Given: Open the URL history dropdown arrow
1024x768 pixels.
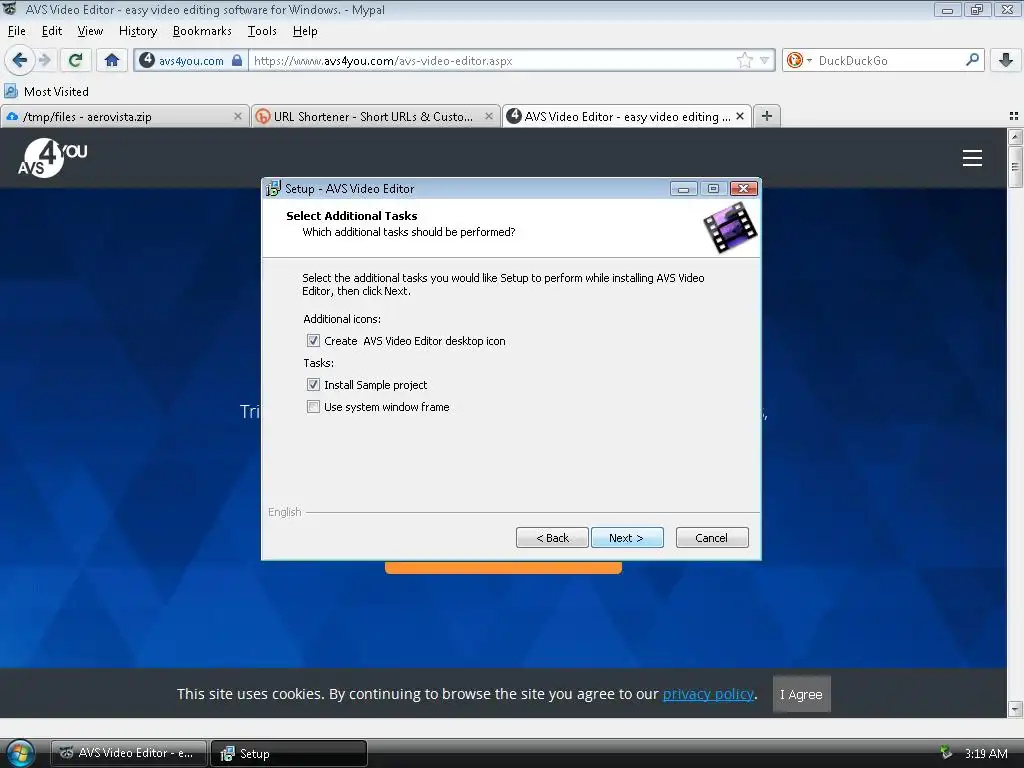Looking at the screenshot, I should point(764,61).
